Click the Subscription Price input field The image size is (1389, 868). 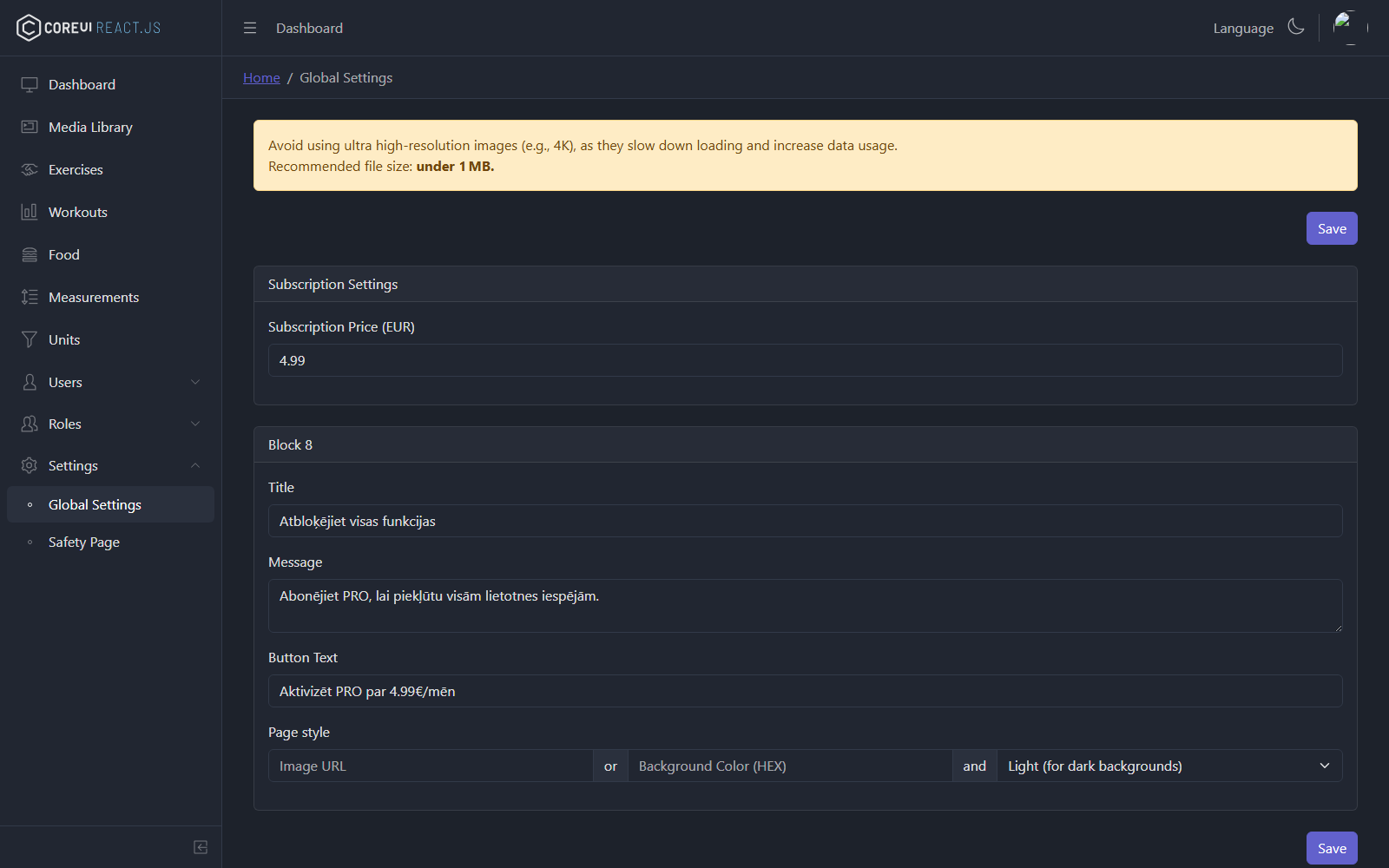pos(806,360)
